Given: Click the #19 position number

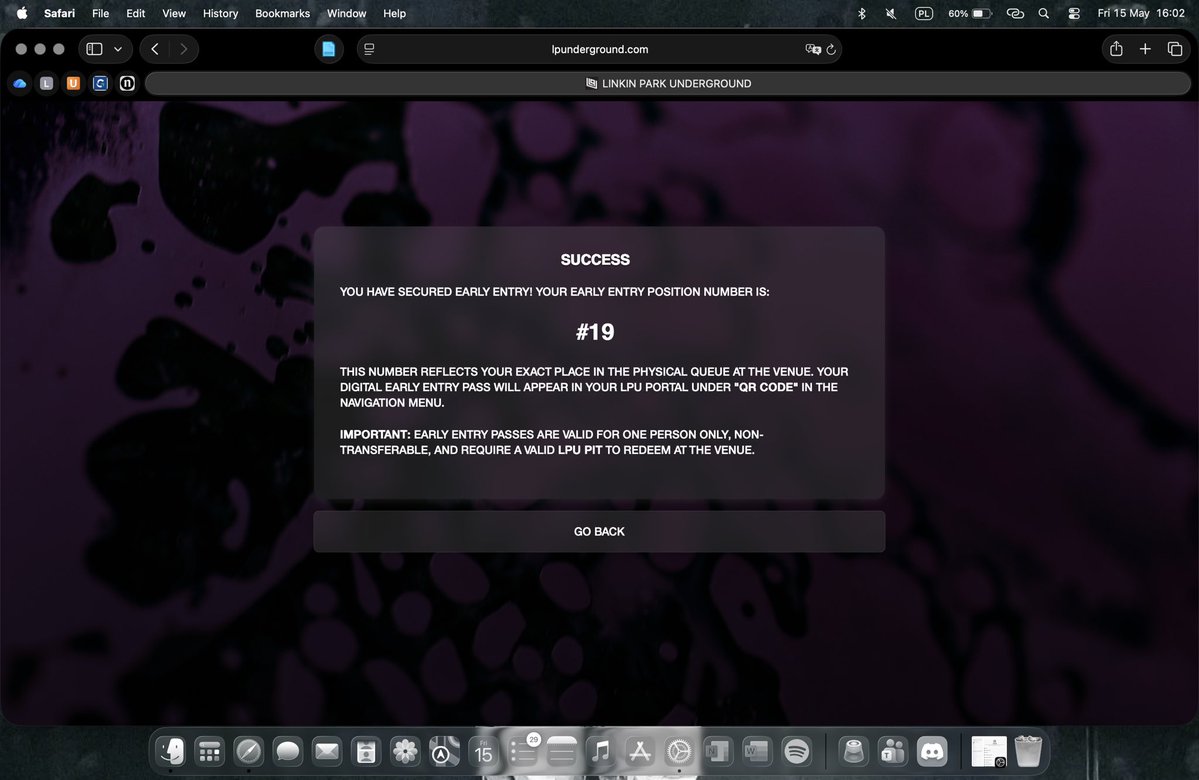Looking at the screenshot, I should click(x=595, y=332).
